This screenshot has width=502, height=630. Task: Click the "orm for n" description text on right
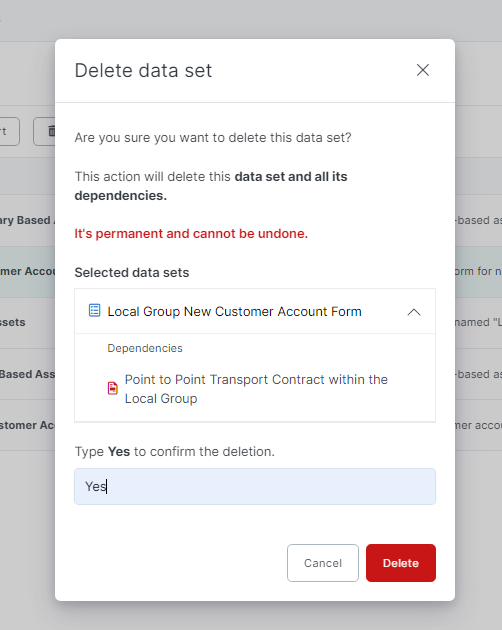(478, 271)
